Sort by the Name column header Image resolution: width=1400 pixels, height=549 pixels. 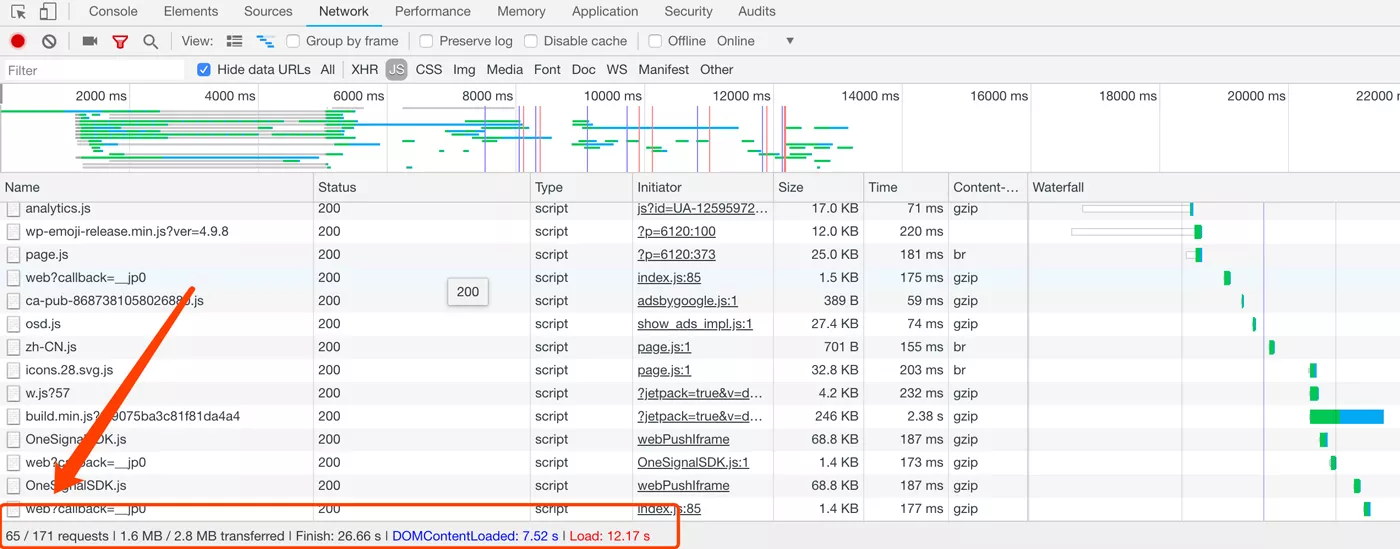tap(157, 187)
